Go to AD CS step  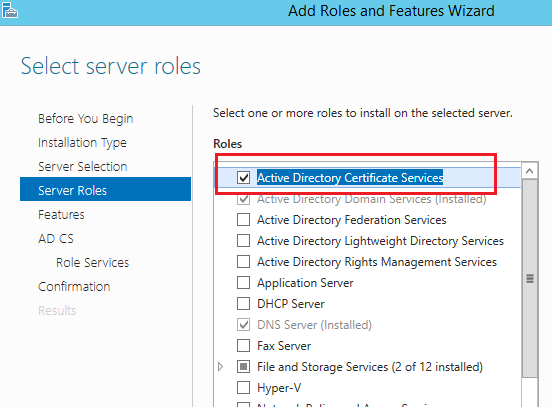(56, 239)
